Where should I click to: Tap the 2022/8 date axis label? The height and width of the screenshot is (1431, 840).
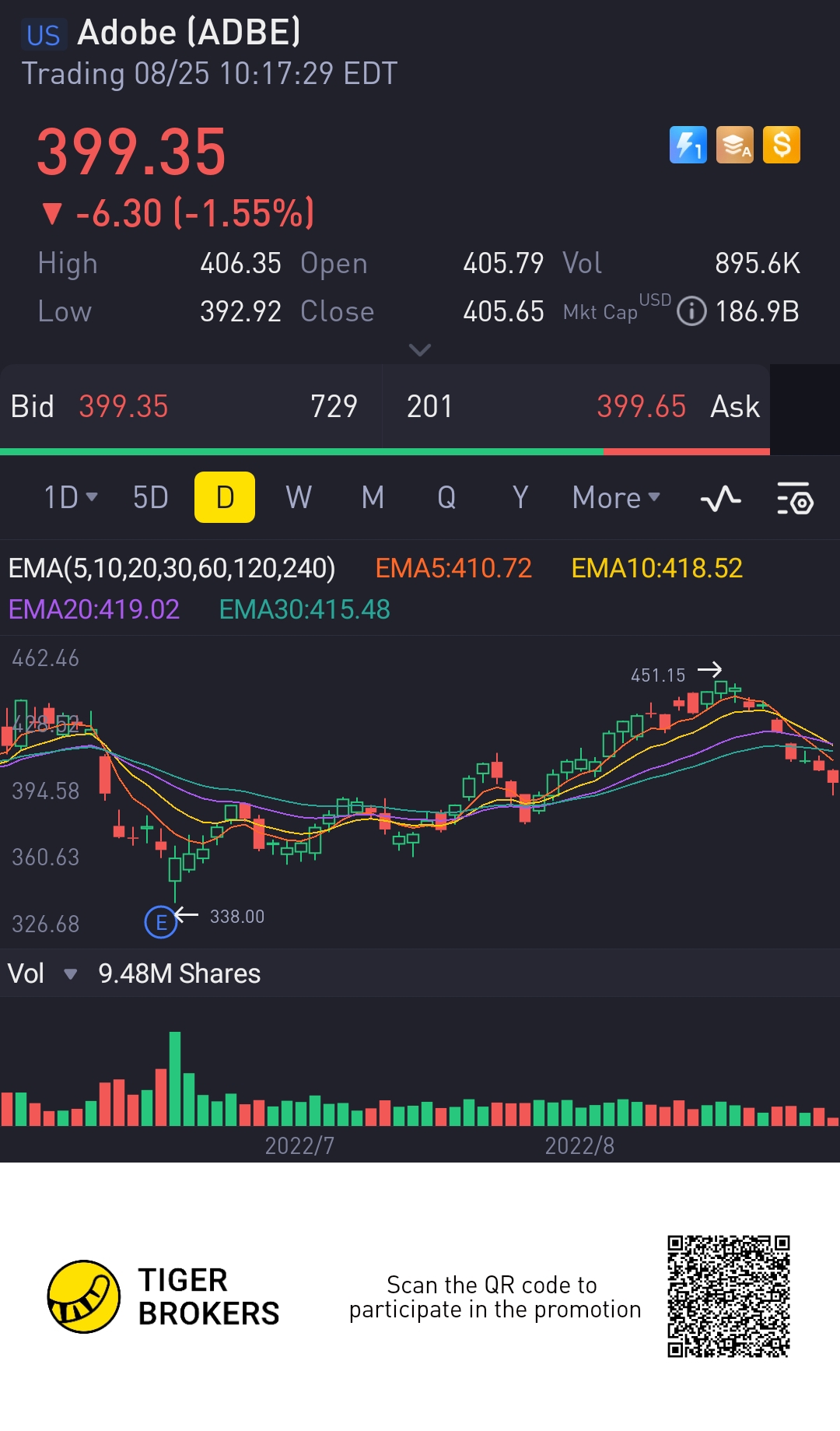pyautogui.click(x=579, y=1145)
